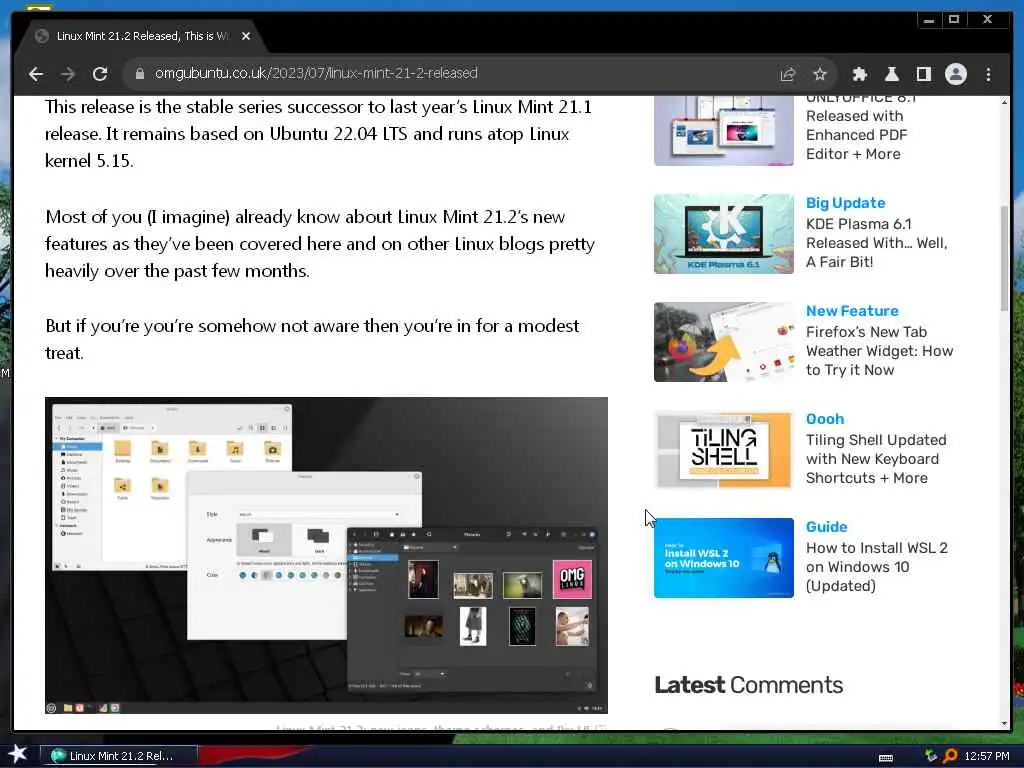The image size is (1024, 768).
Task: Open Firefox New Tab Weather Widget article
Action: (879, 351)
